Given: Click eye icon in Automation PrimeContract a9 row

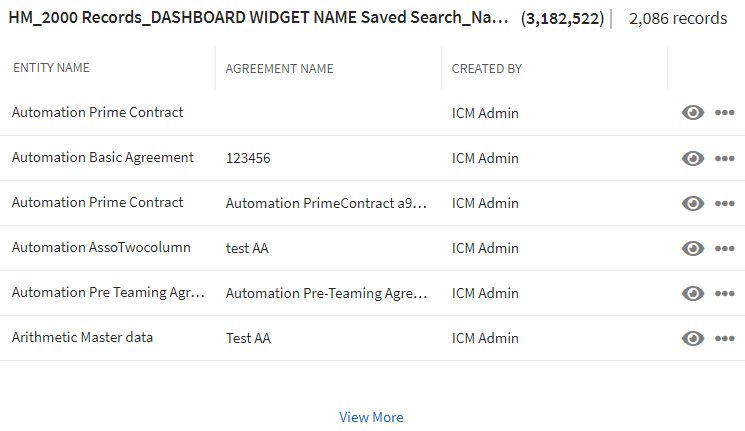Looking at the screenshot, I should (693, 203).
